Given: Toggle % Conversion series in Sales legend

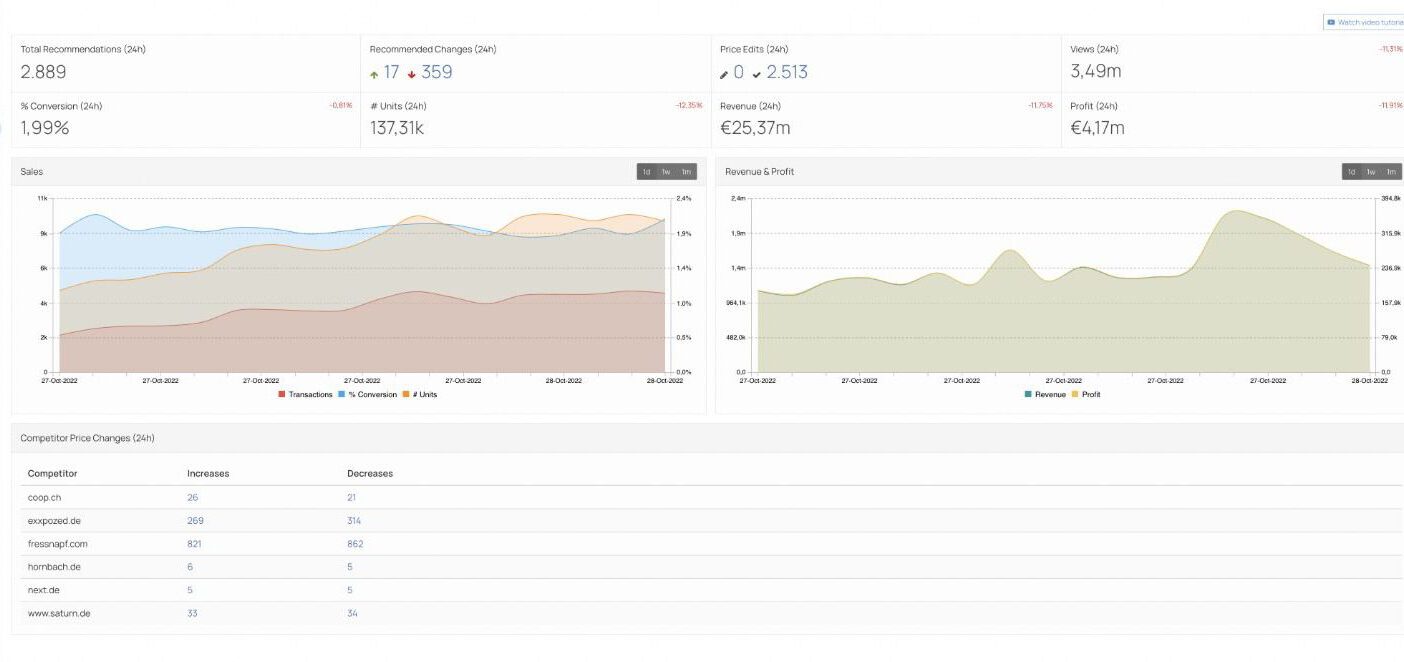Looking at the screenshot, I should point(367,394).
